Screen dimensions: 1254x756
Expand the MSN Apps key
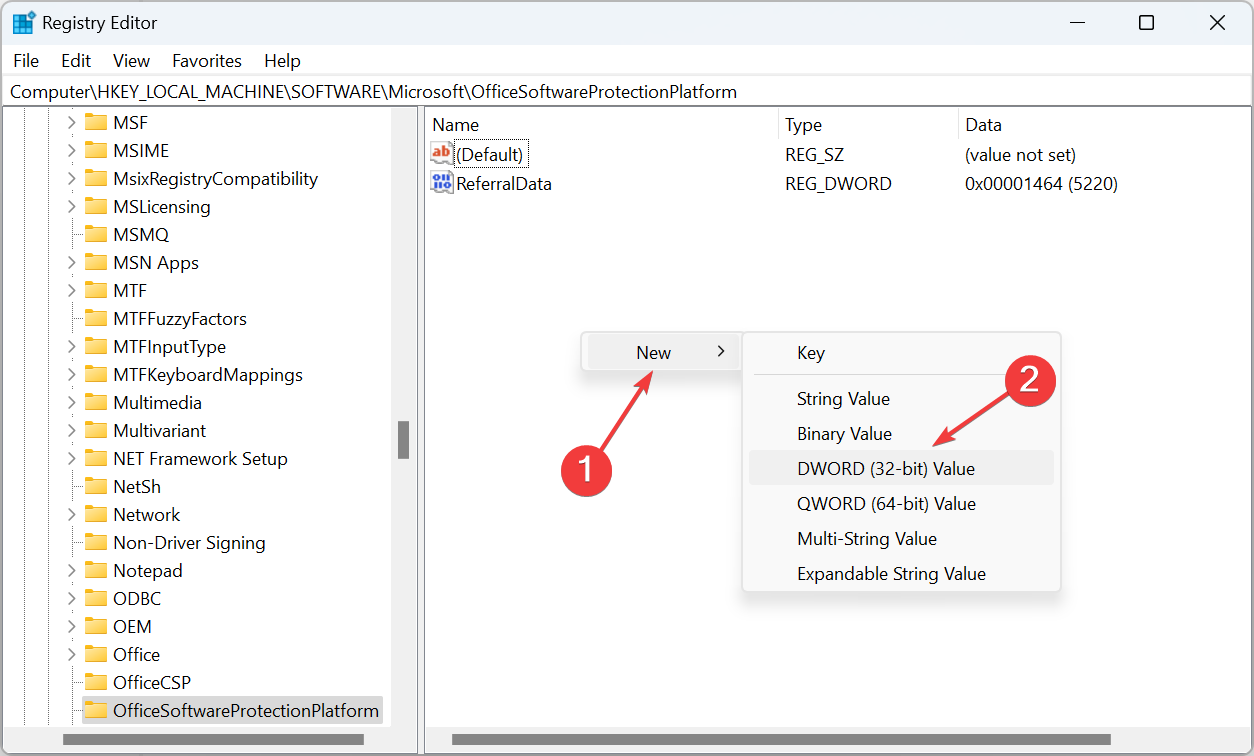[x=71, y=263]
